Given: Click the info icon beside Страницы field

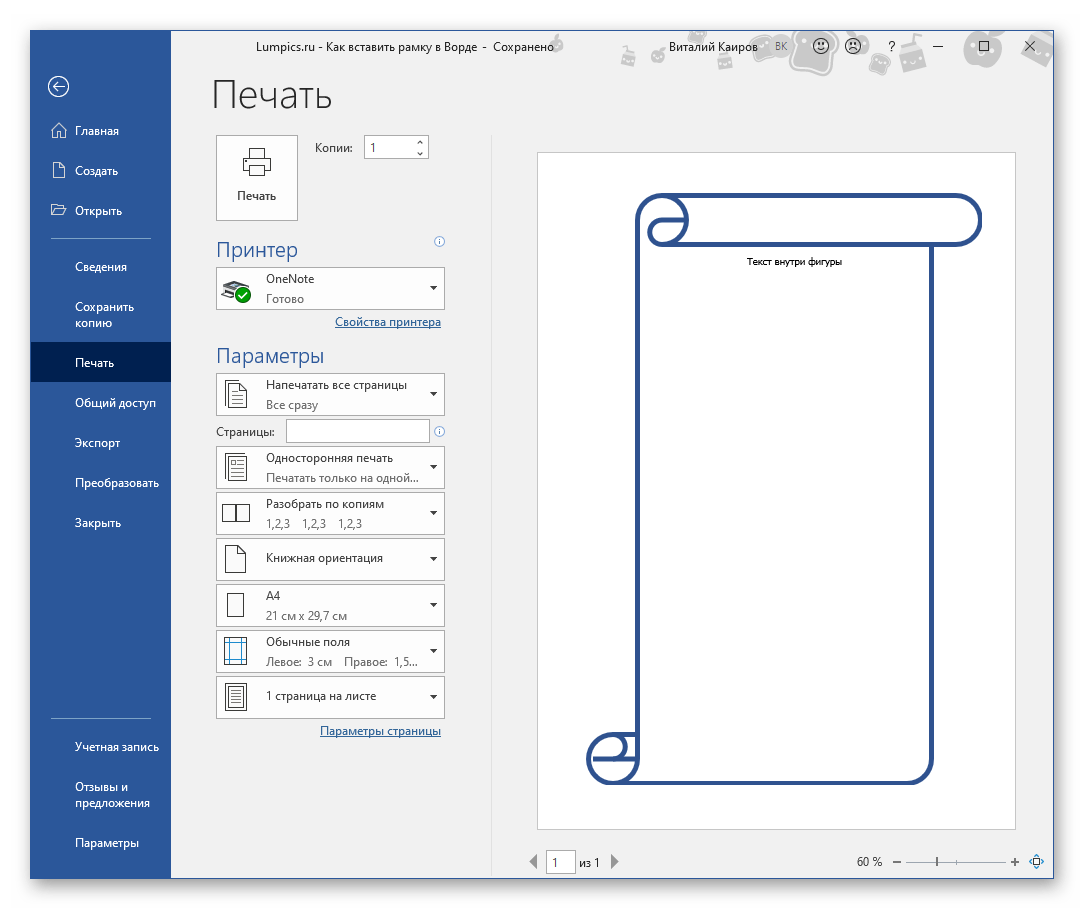Looking at the screenshot, I should [439, 432].
